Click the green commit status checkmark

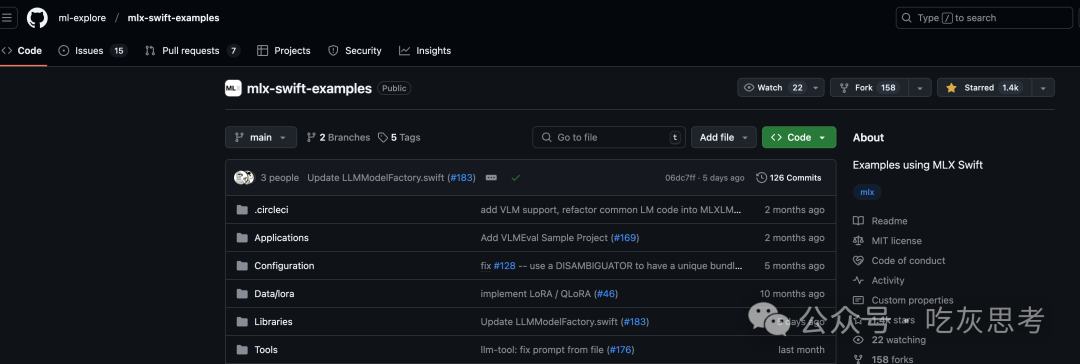(x=515, y=177)
